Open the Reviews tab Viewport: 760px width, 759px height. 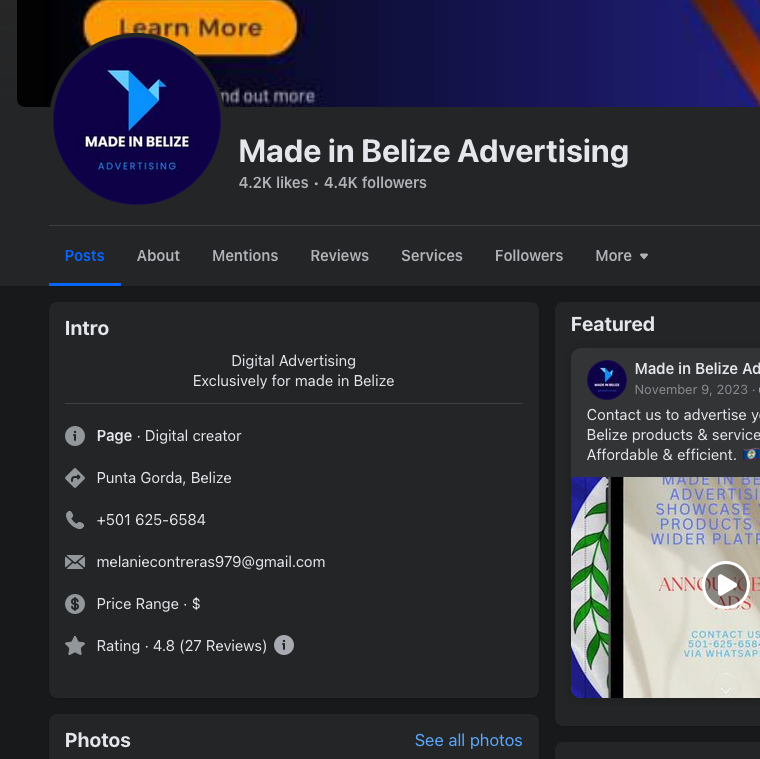[339, 255]
